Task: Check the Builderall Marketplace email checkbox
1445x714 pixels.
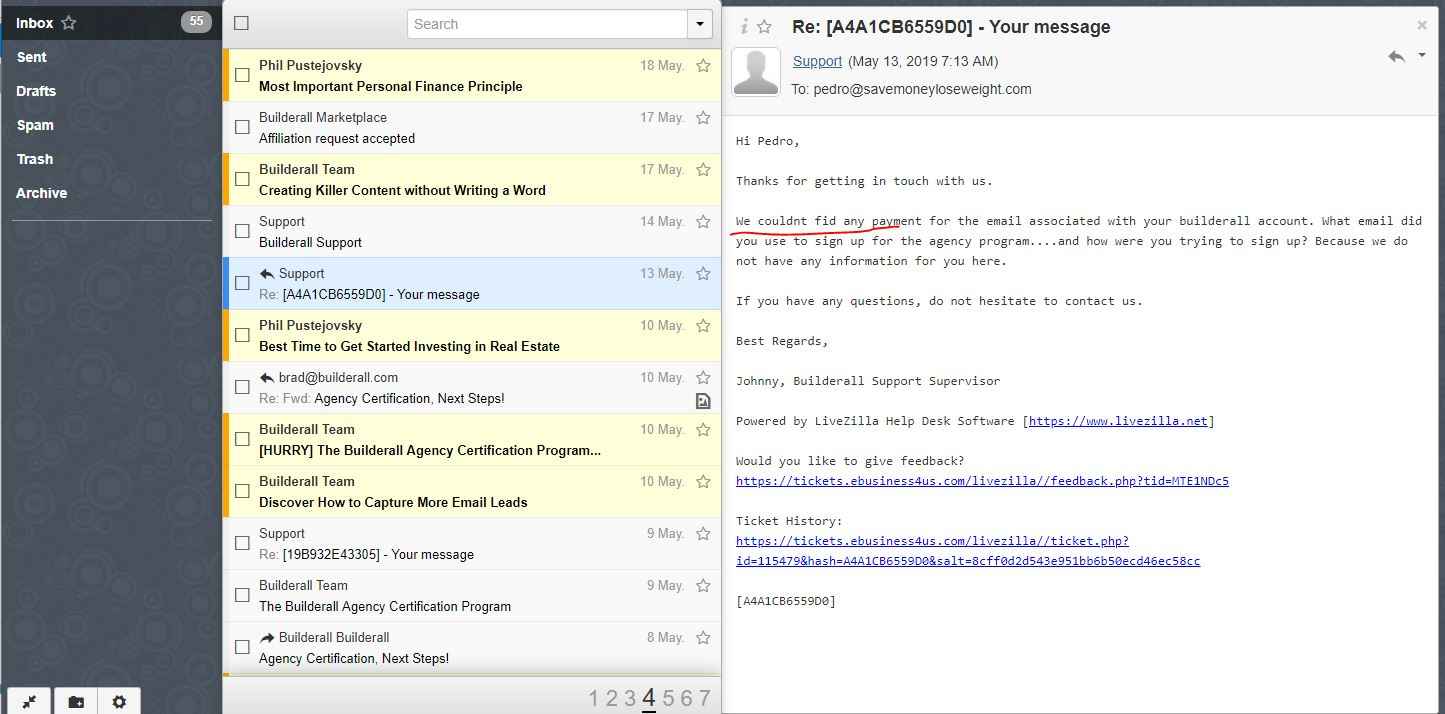Action: (242, 127)
